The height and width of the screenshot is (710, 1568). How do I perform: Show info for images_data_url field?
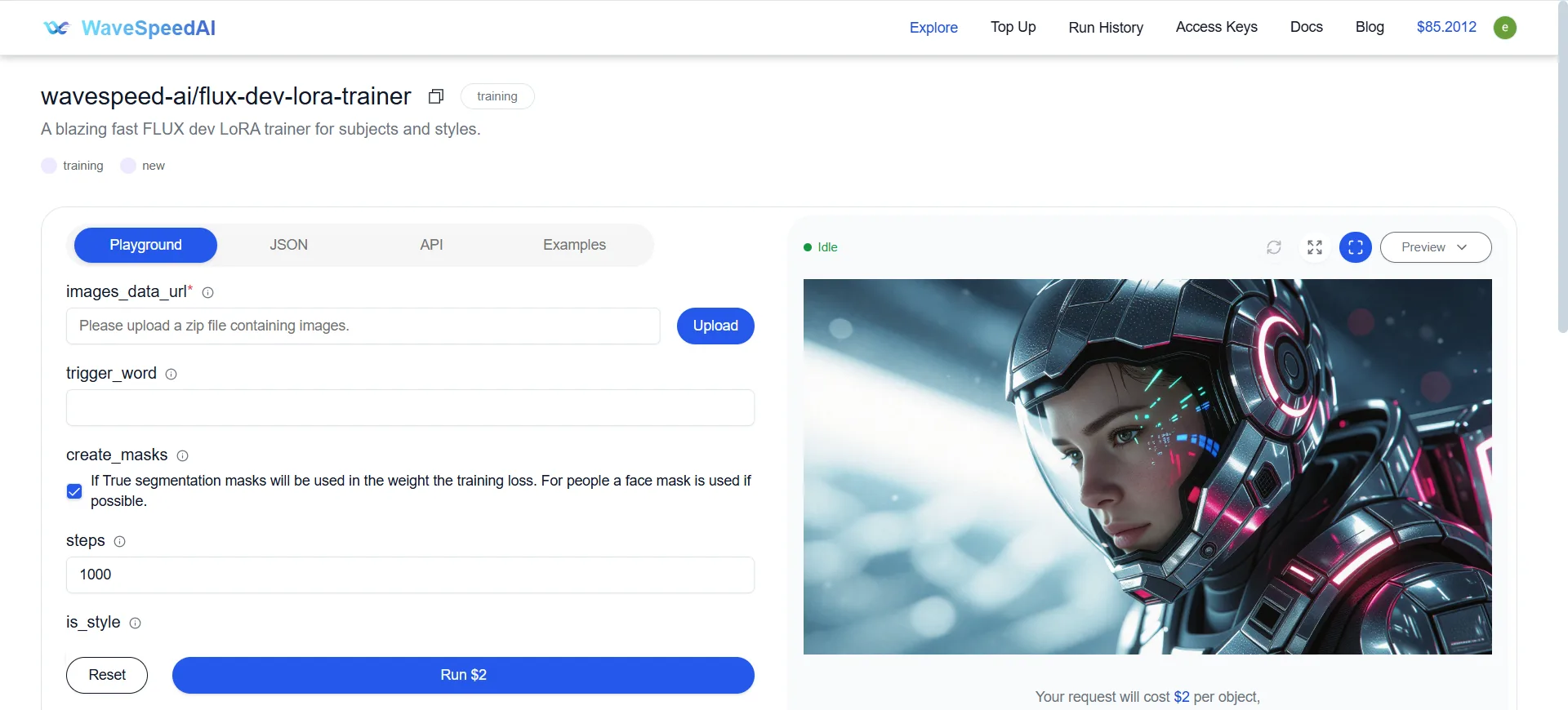tap(208, 292)
